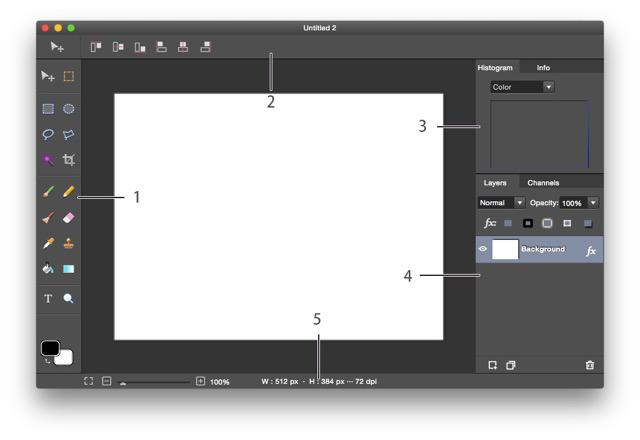Align right edges in options bar
This screenshot has height=440, width=640.
205,47
